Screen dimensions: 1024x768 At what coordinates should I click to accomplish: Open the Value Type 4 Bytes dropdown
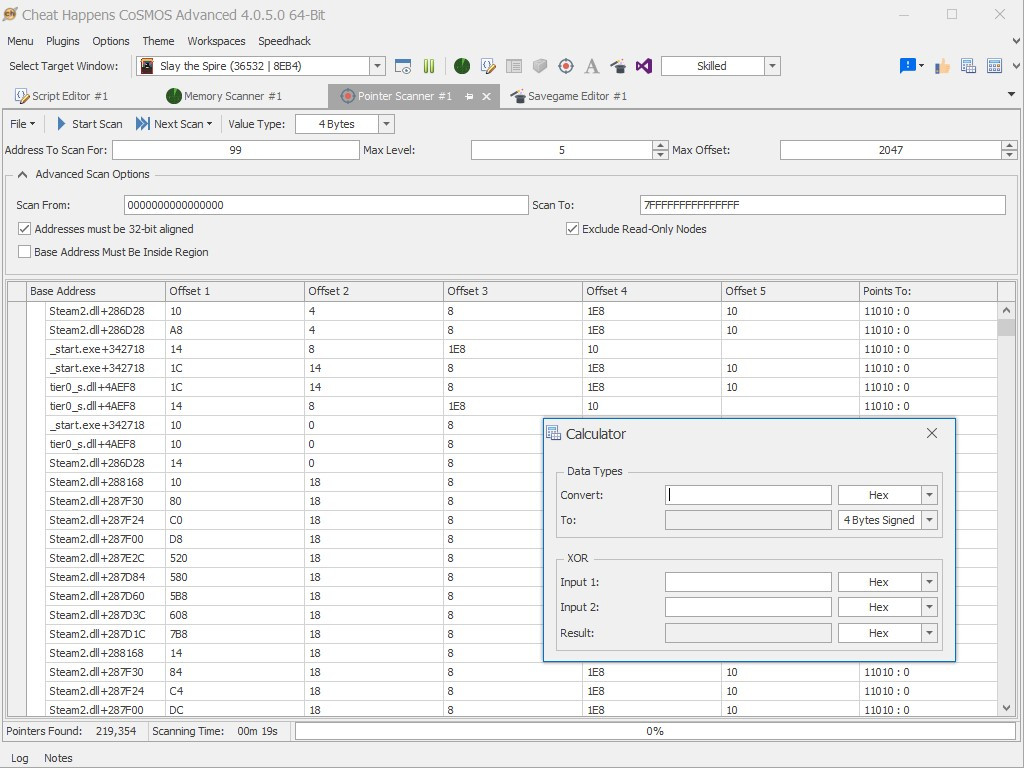[x=386, y=124]
